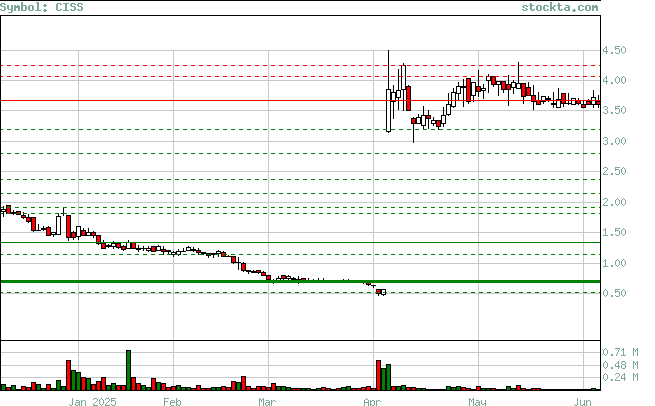This screenshot has height=406, width=655.
Task: Click the Jun date label
Action: 582,402
